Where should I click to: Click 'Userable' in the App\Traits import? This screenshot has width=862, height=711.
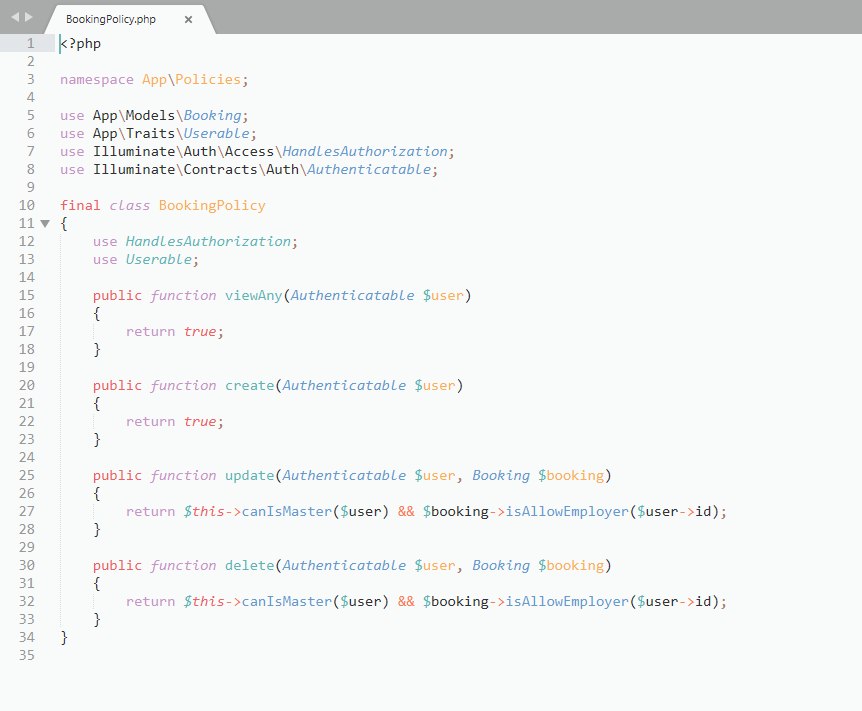coord(216,133)
